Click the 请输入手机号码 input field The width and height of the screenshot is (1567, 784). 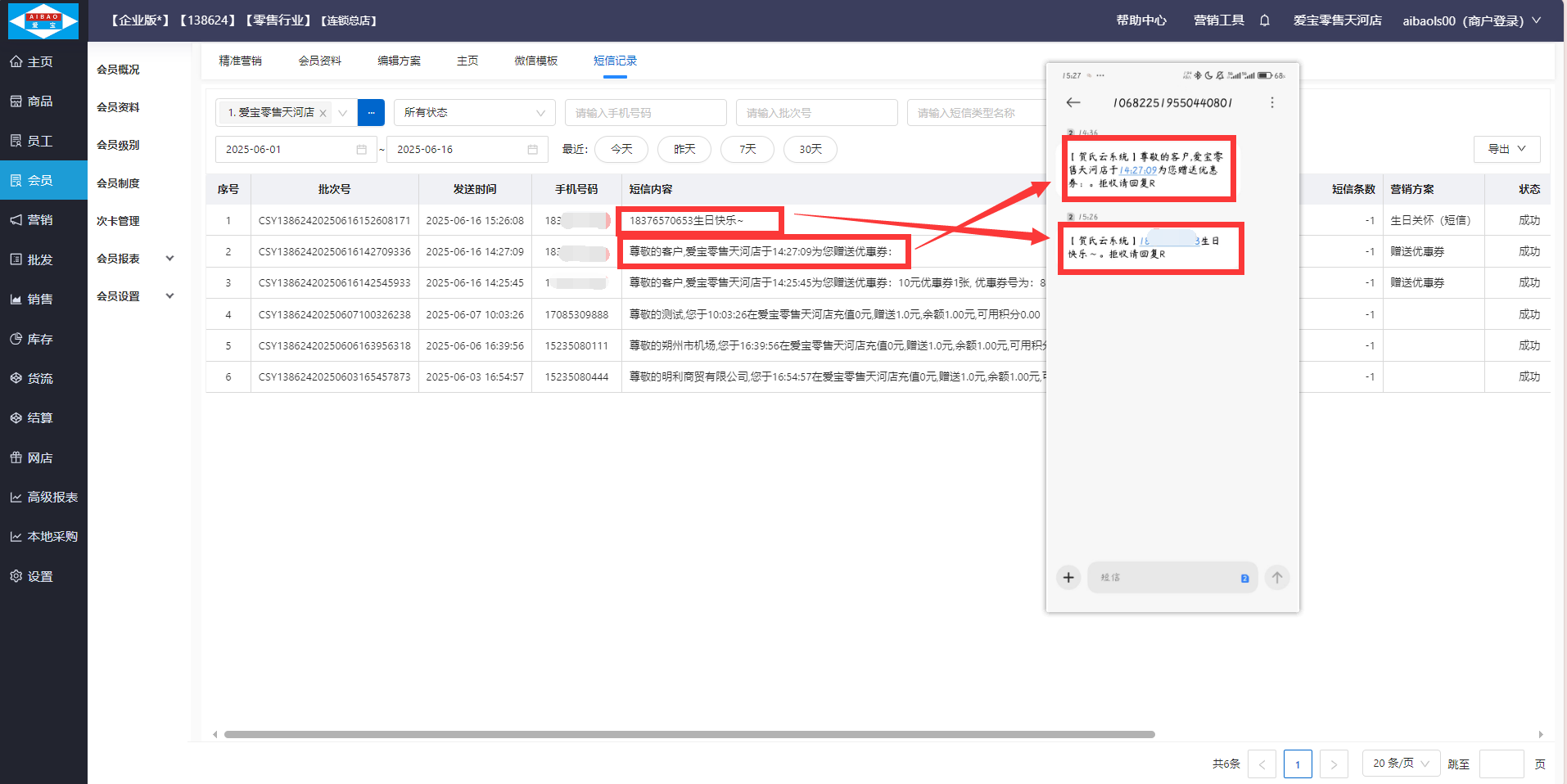pos(645,113)
